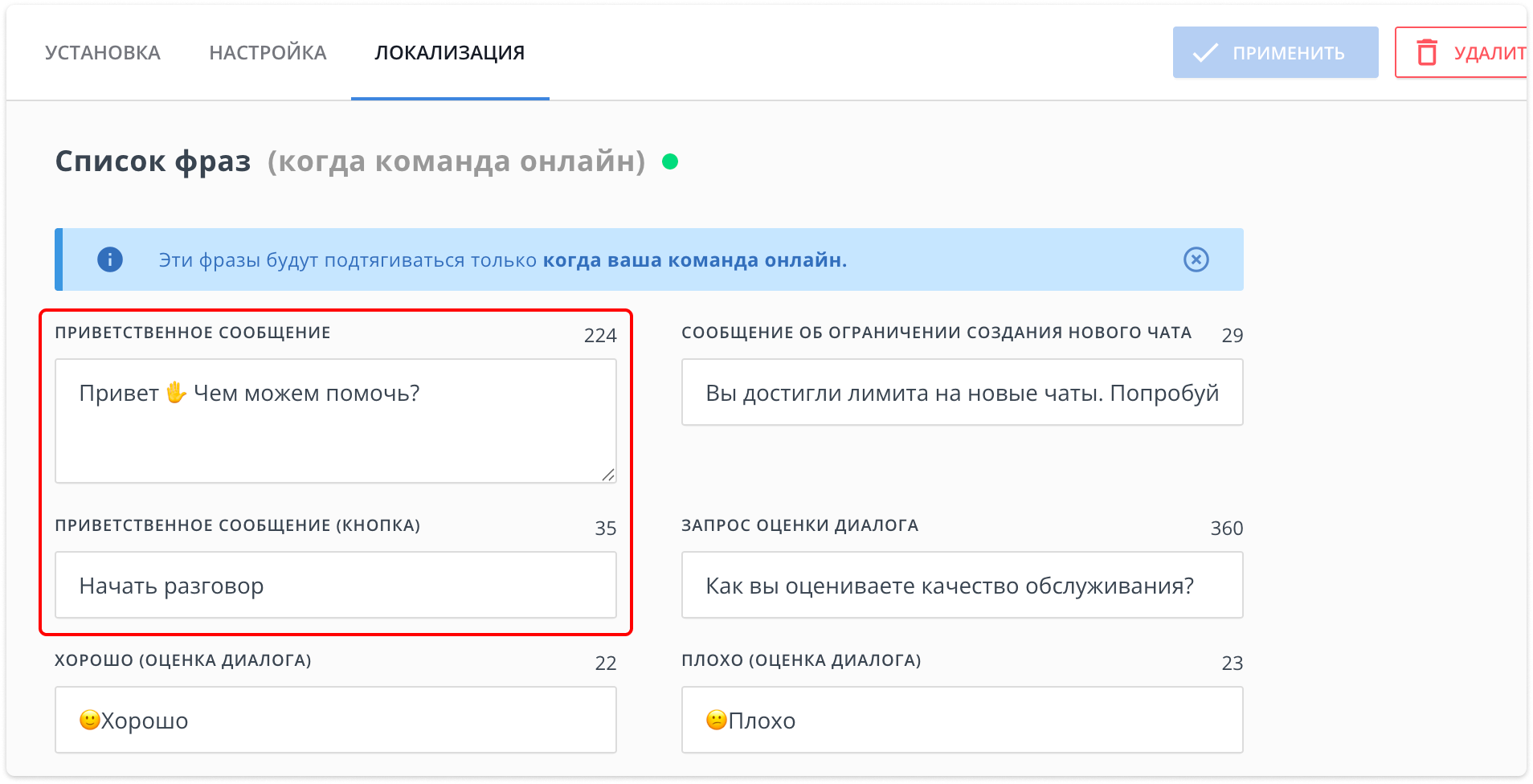Image resolution: width=1533 pixels, height=784 pixels.
Task: Click the new chat limit message field
Action: point(961,392)
